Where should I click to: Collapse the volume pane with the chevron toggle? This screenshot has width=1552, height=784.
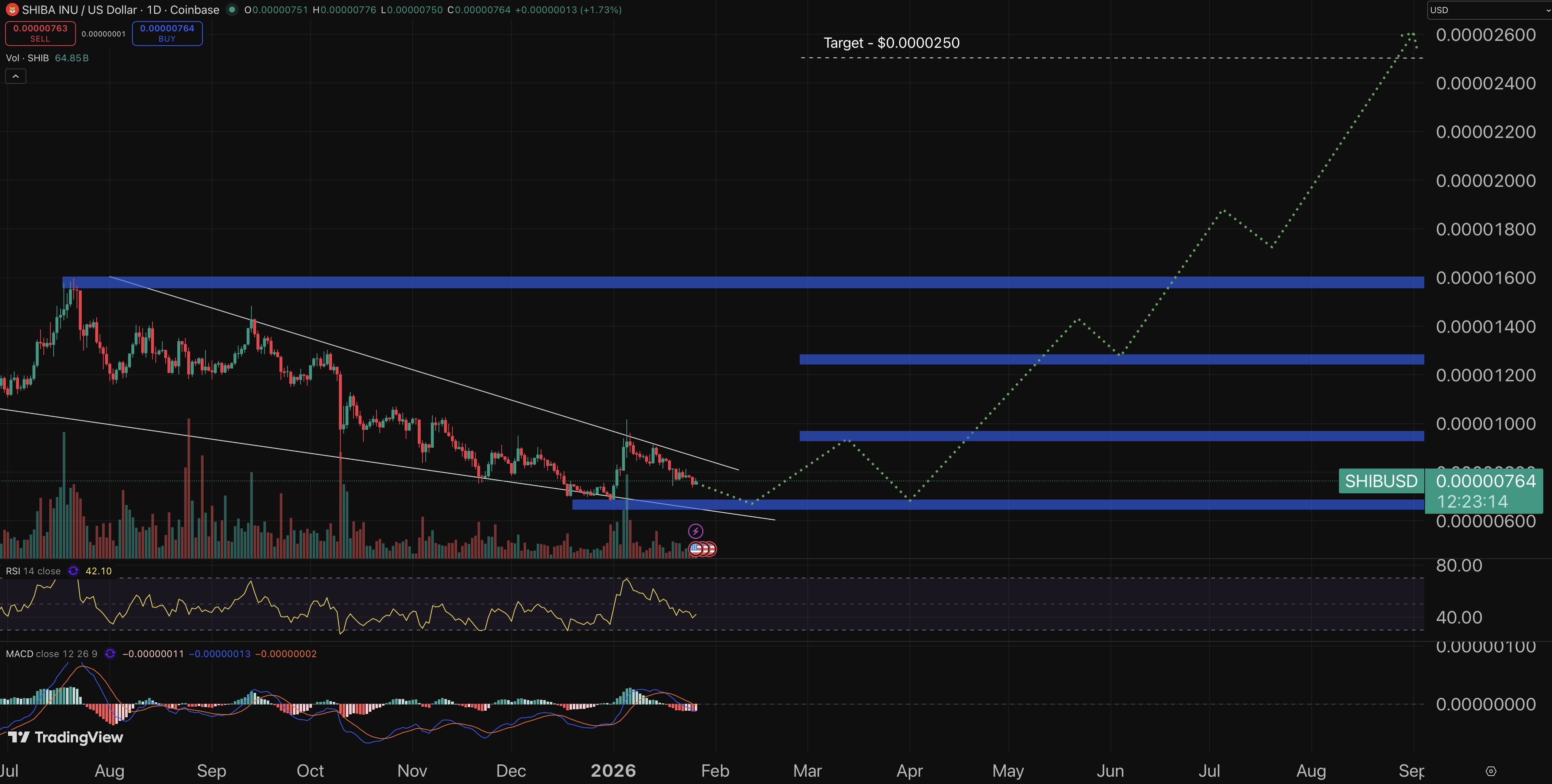point(15,76)
